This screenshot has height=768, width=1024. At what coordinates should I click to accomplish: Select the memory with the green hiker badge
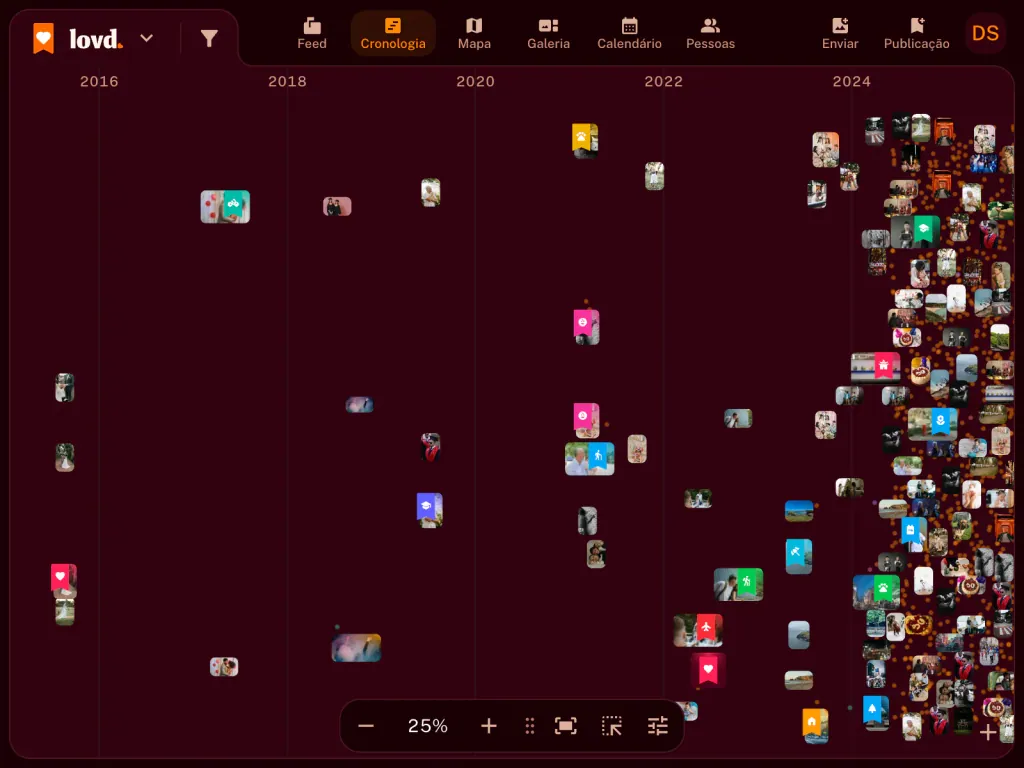pyautogui.click(x=739, y=584)
